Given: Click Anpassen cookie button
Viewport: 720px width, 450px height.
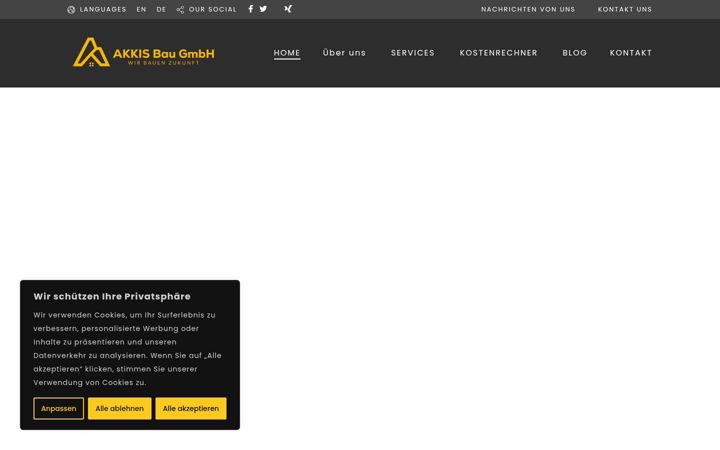Looking at the screenshot, I should click(x=59, y=408).
